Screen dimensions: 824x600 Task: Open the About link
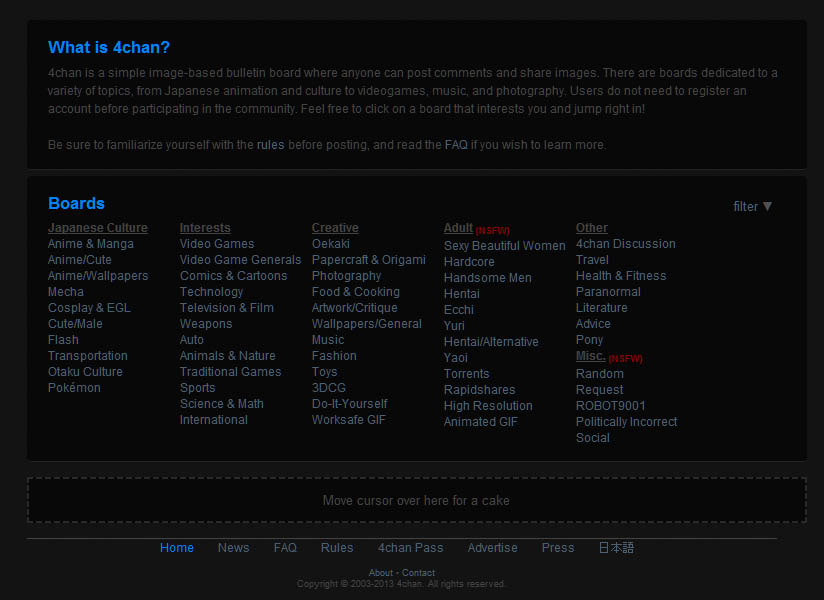pos(380,573)
